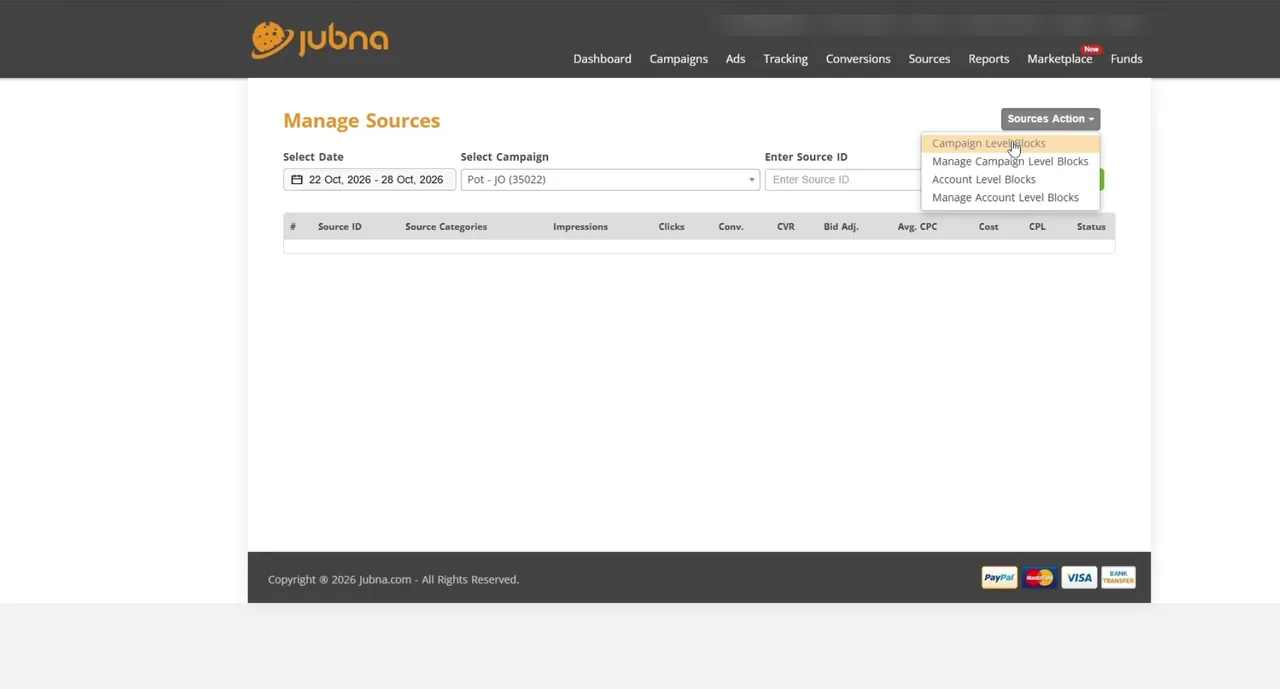
Task: Sort table by Source ID column
Action: (x=340, y=227)
